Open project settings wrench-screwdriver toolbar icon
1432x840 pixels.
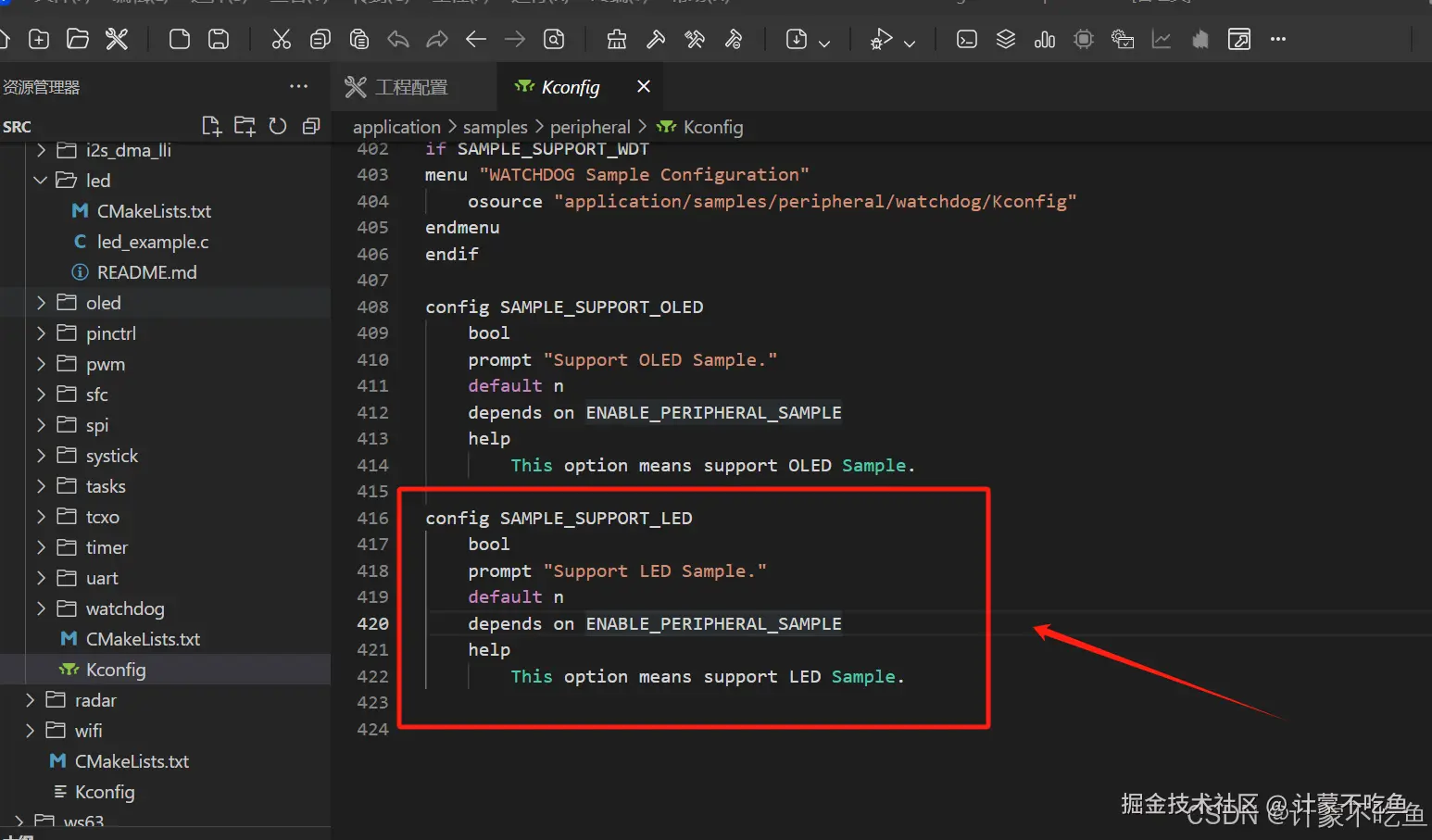[117, 39]
